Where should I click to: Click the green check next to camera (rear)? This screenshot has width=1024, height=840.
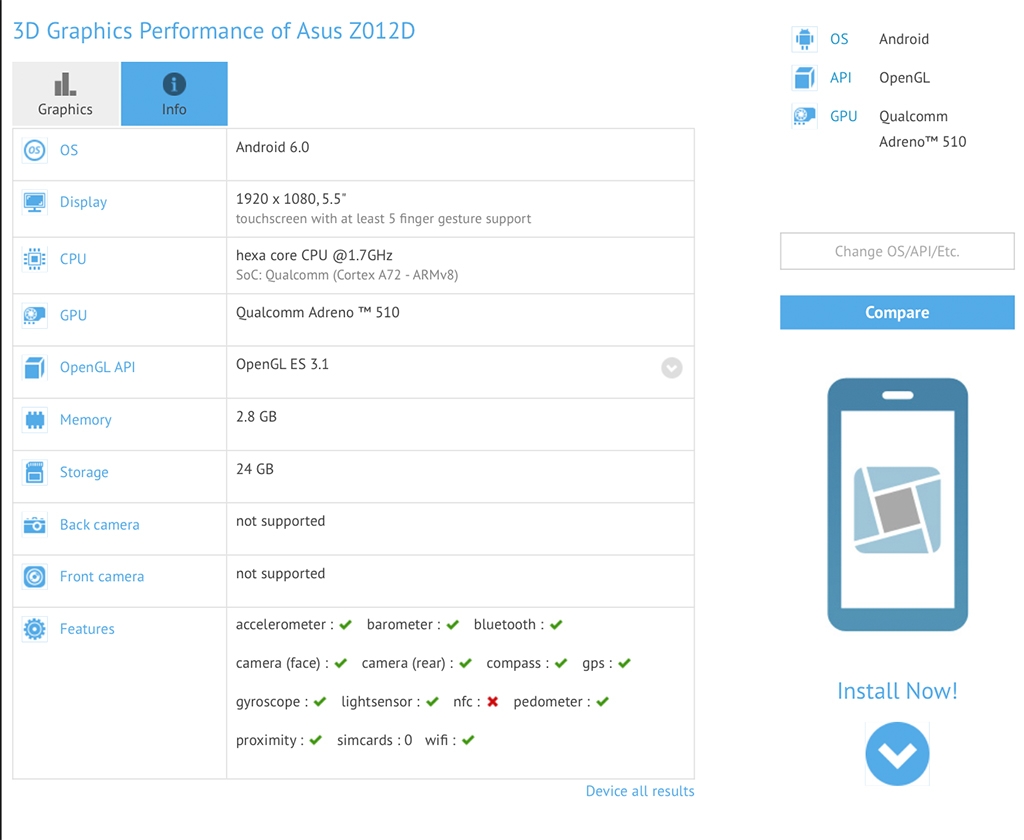(465, 663)
